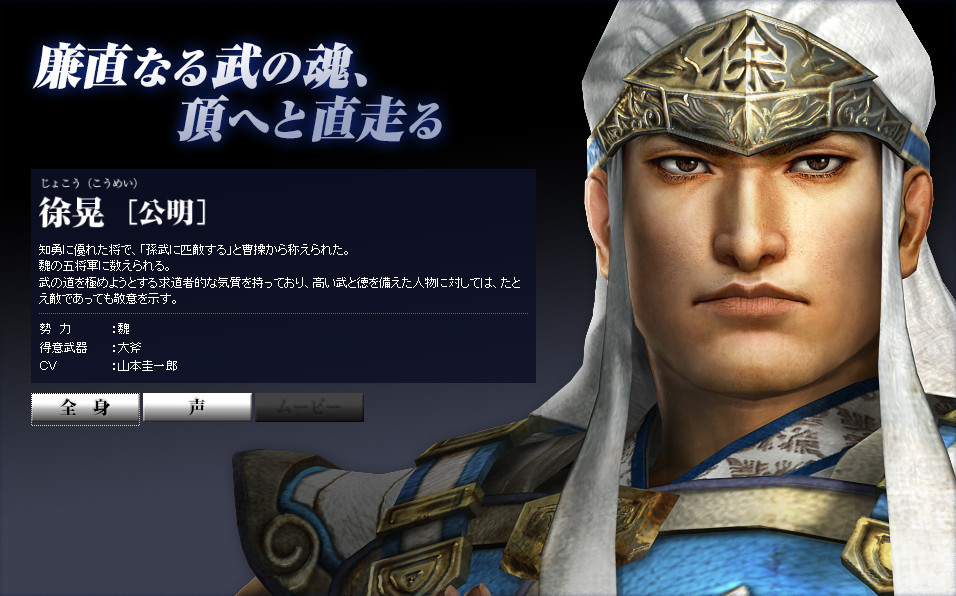Click the furigana reading じょこう（こうめい）

[x=89, y=183]
